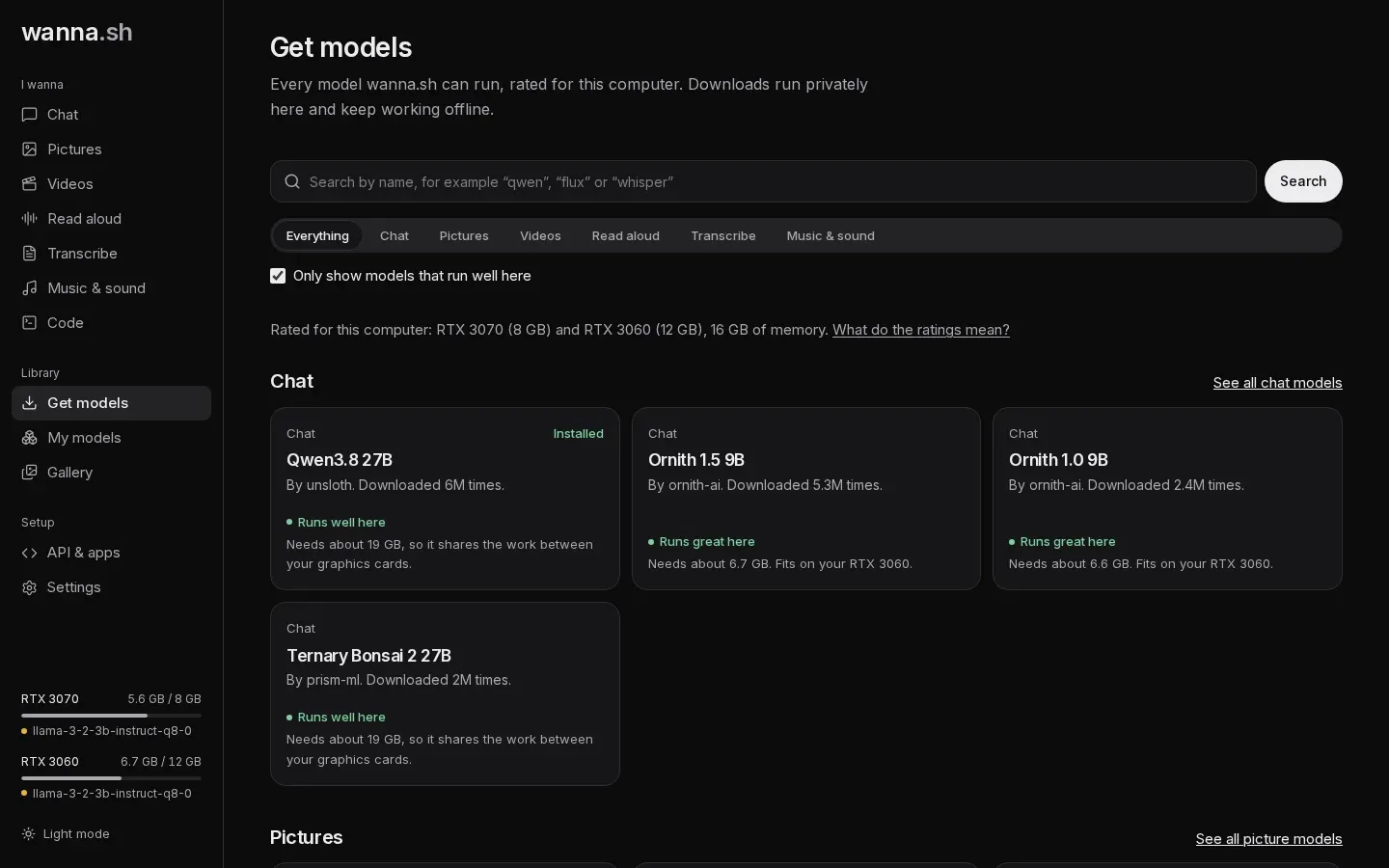1389x868 pixels.
Task: Click Runs great here on Ornith 1.0 9B
Action: click(x=1068, y=542)
